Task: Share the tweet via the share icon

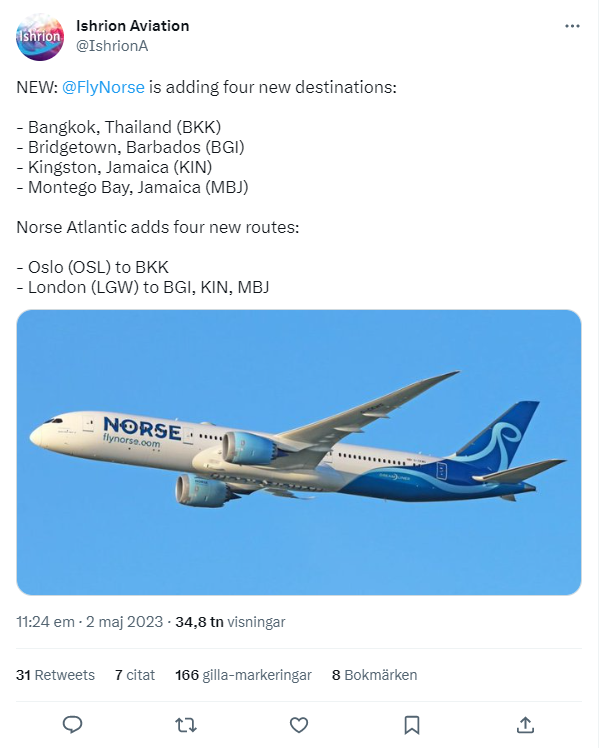Action: point(525,724)
